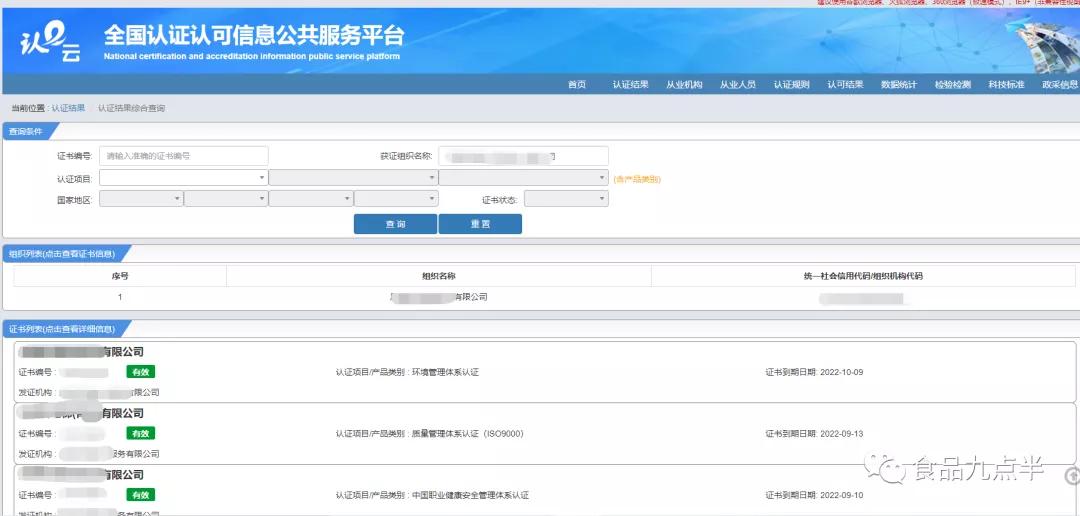Open the 数据统计 navigation menu
Viewport: 1080px width, 516px height.
(x=899, y=85)
